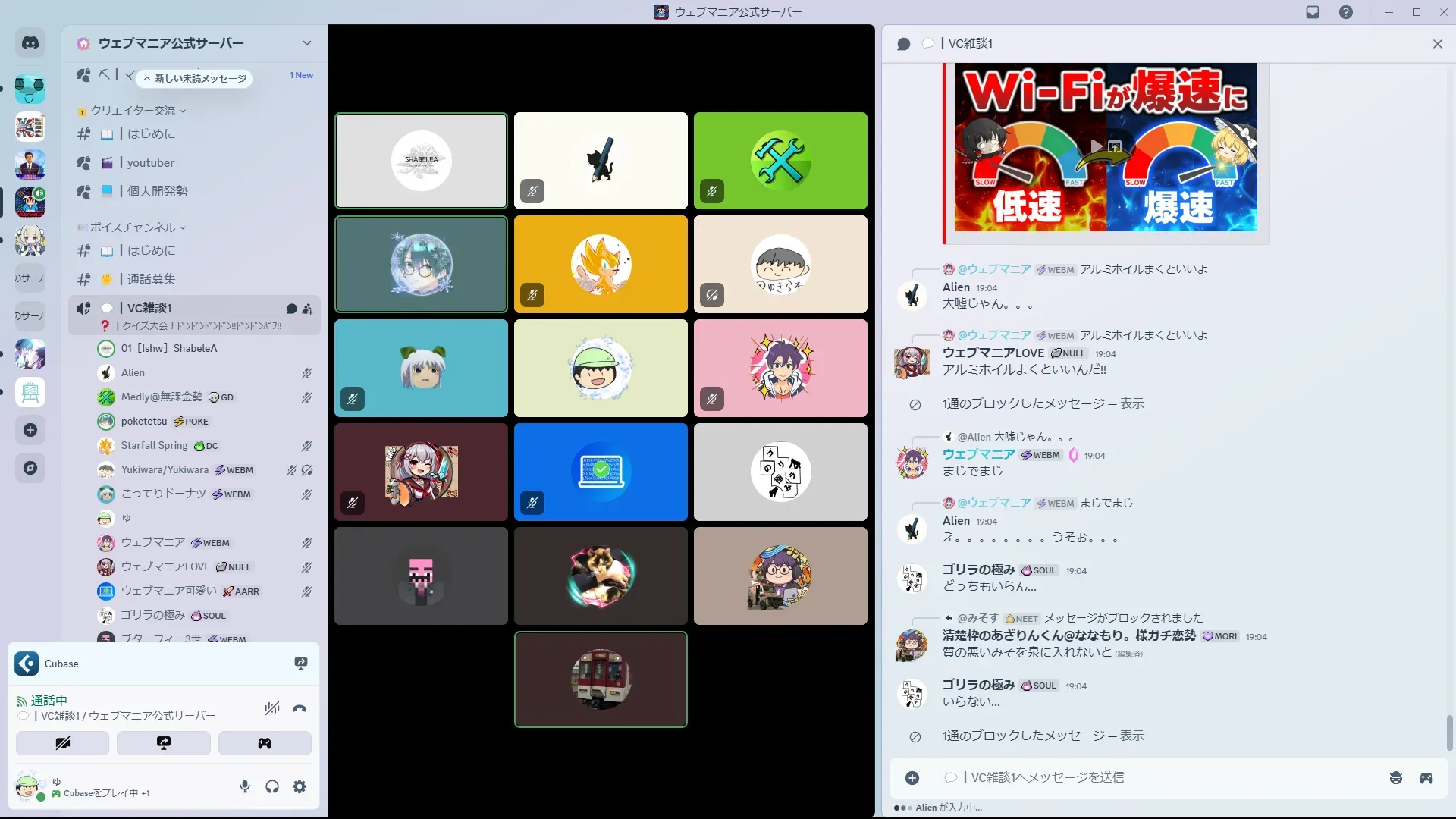Image resolution: width=1456 pixels, height=819 pixels.
Task: Open sticker picker in message box
Action: 1395,778
